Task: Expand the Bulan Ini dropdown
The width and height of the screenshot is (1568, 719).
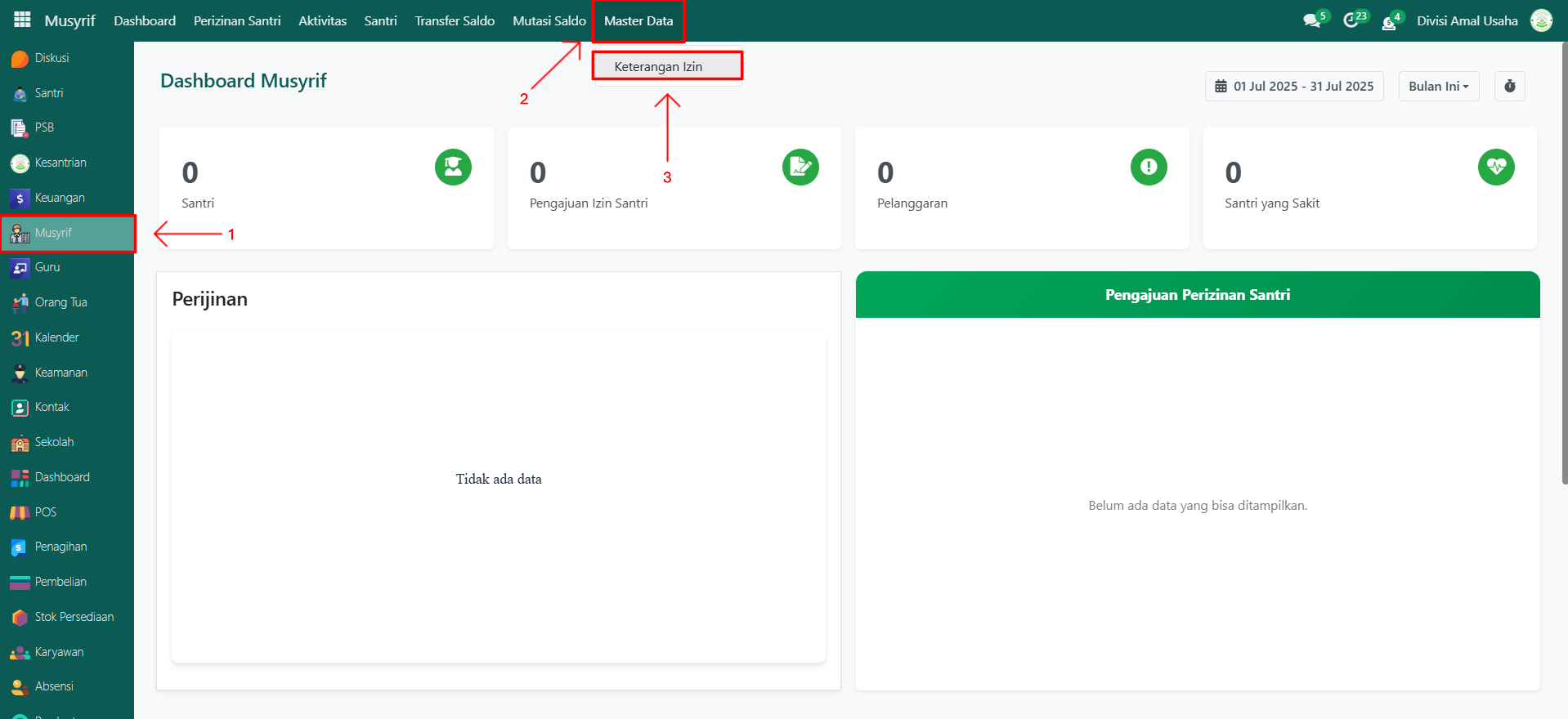Action: (x=1438, y=87)
